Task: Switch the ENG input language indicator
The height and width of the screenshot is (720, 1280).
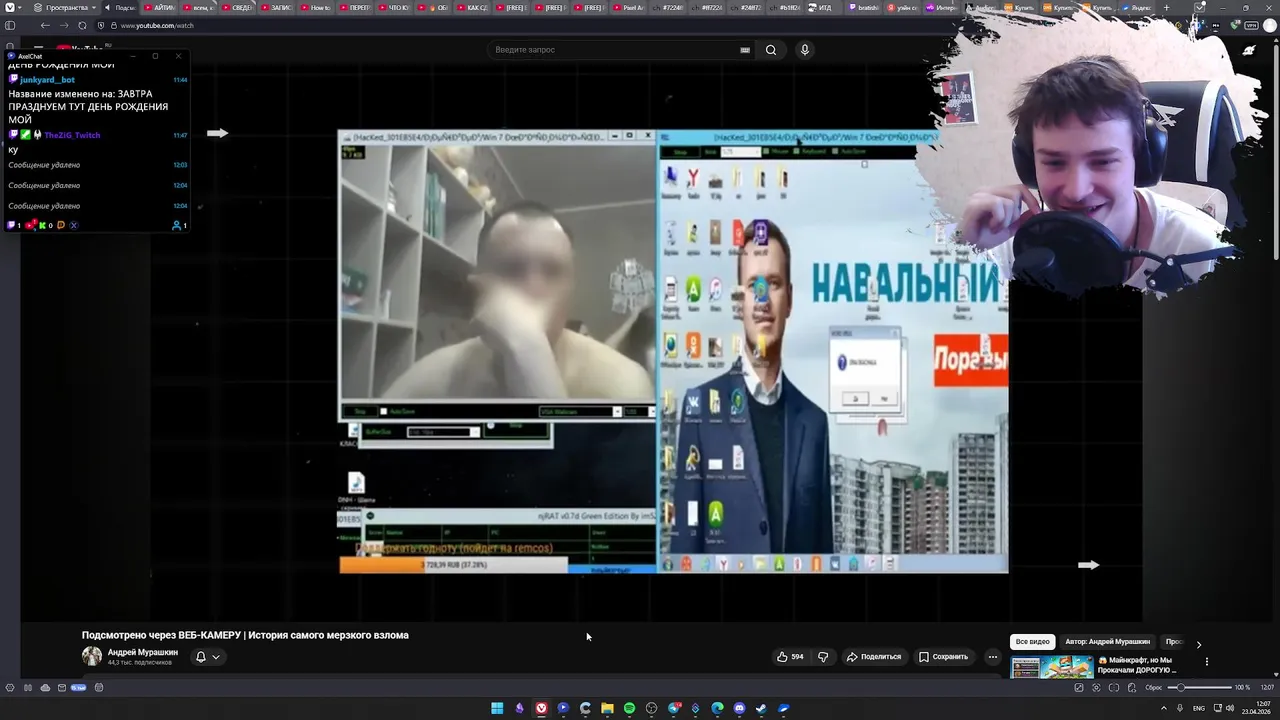Action: 1198,708
